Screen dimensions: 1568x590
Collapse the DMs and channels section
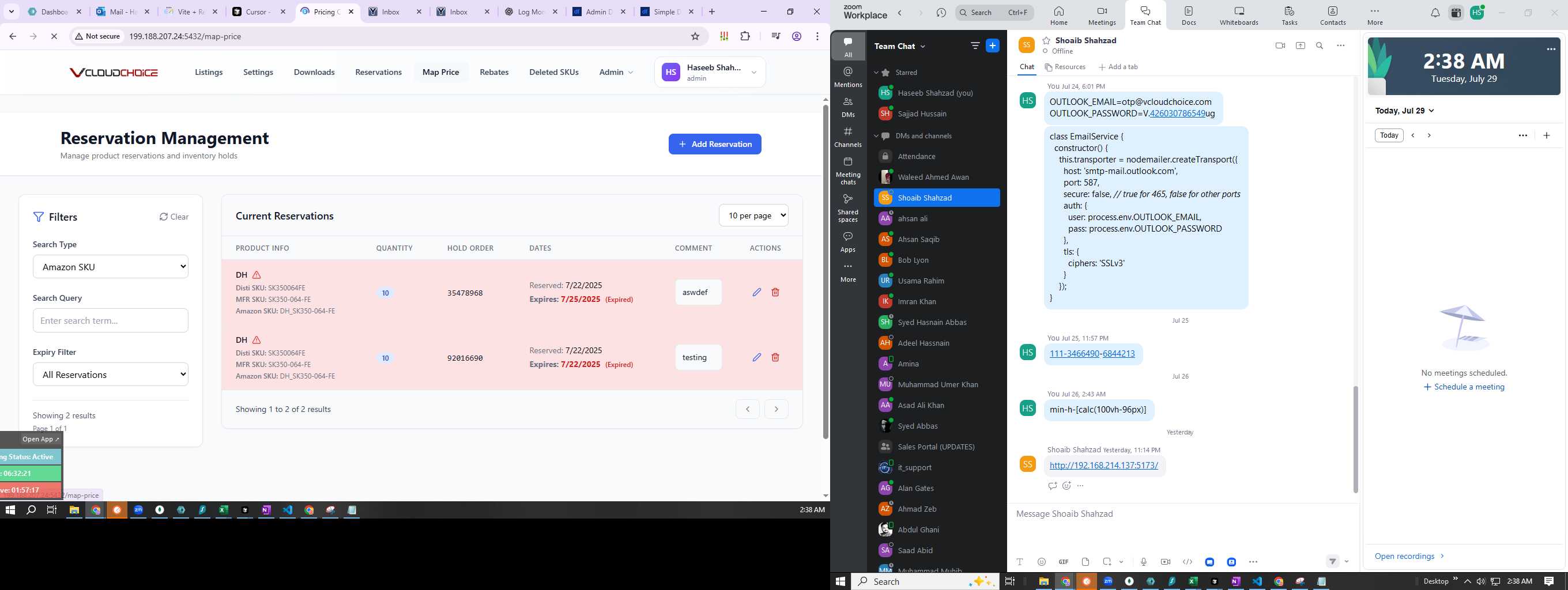coord(876,135)
